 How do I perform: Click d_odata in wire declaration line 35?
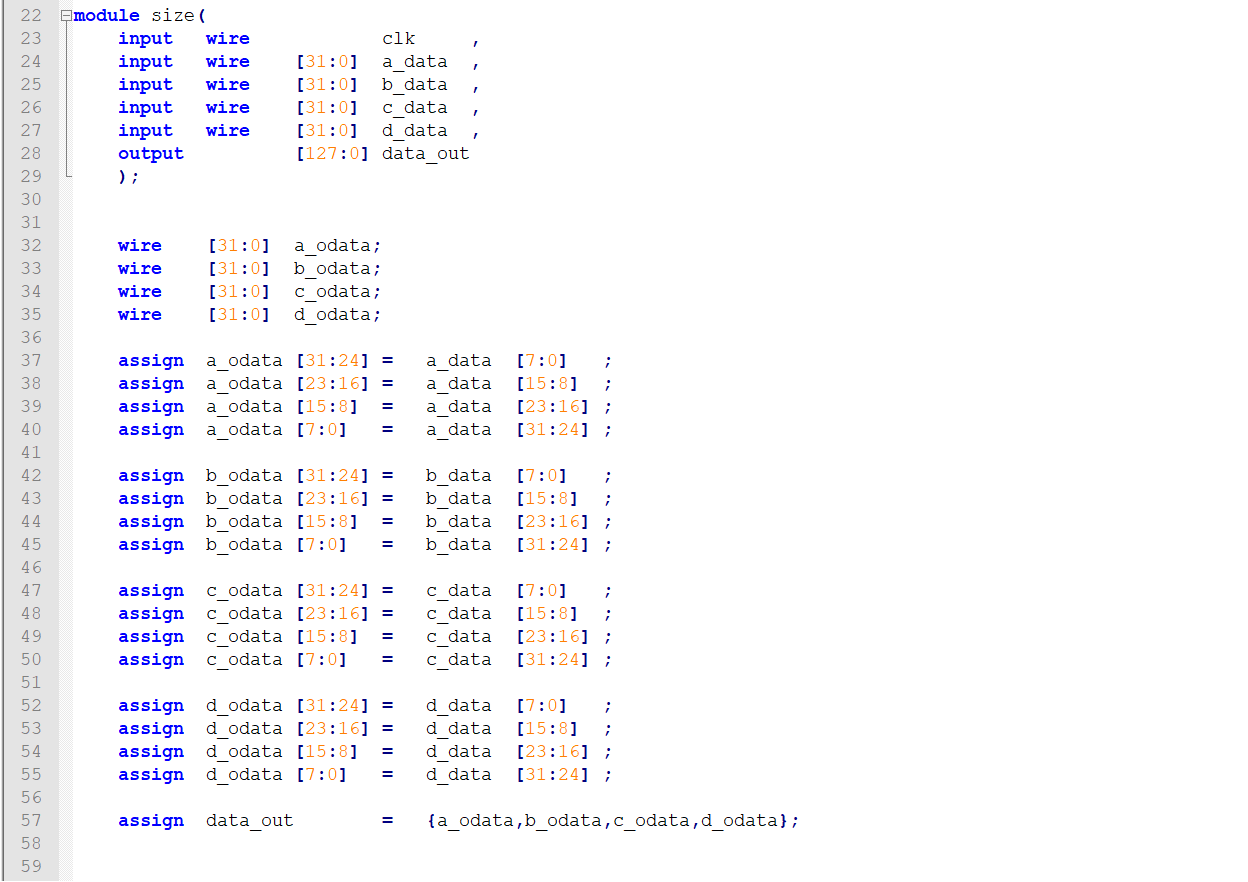point(333,315)
